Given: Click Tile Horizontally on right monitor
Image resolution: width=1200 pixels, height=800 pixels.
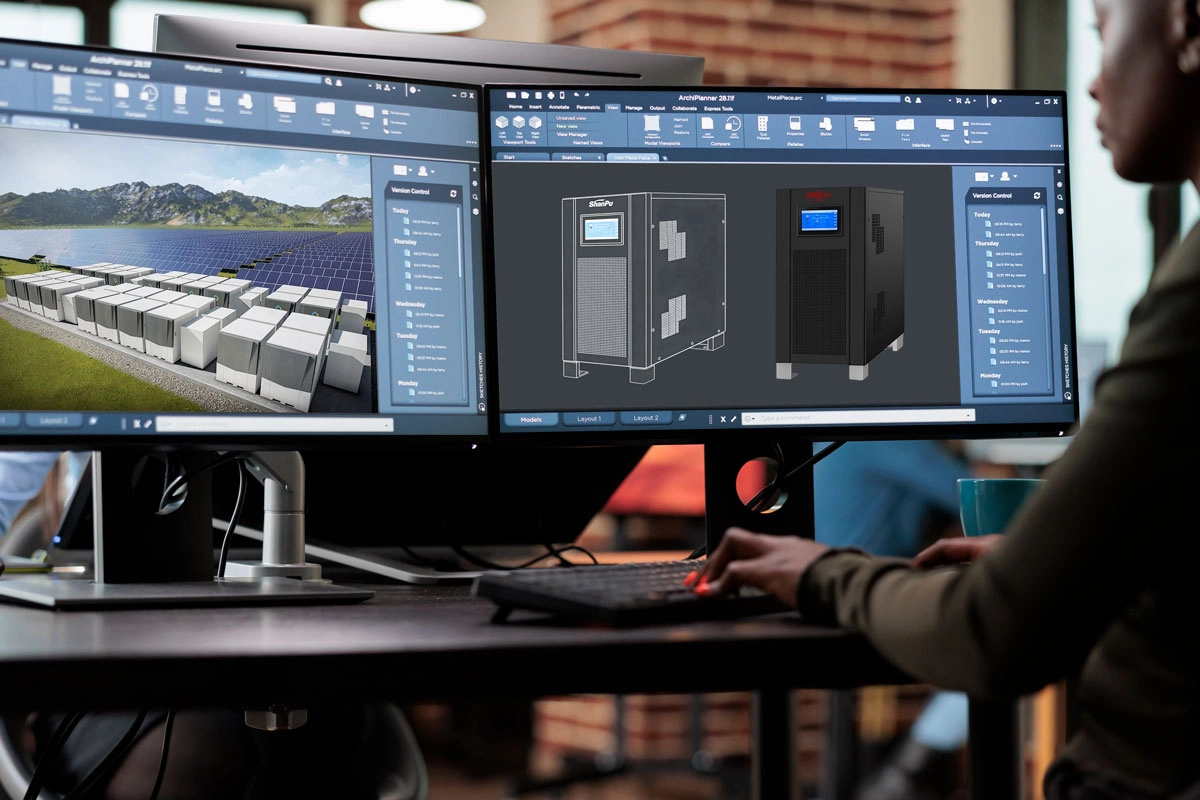Looking at the screenshot, I should 976,124.
